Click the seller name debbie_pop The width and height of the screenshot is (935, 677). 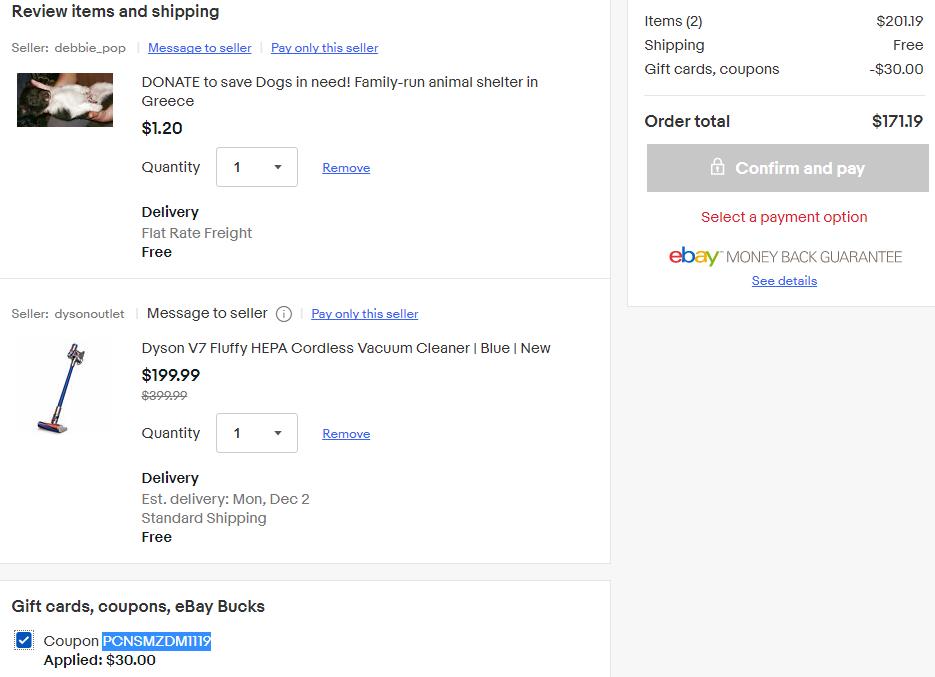click(90, 48)
